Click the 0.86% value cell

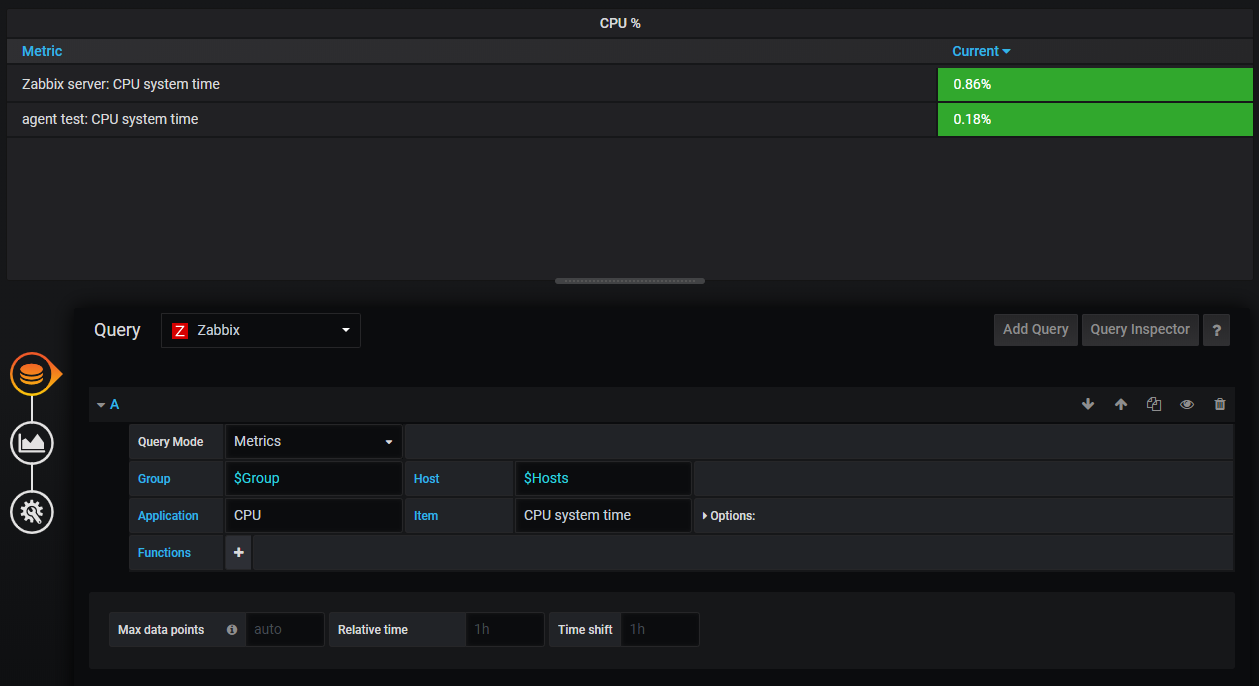[1095, 84]
